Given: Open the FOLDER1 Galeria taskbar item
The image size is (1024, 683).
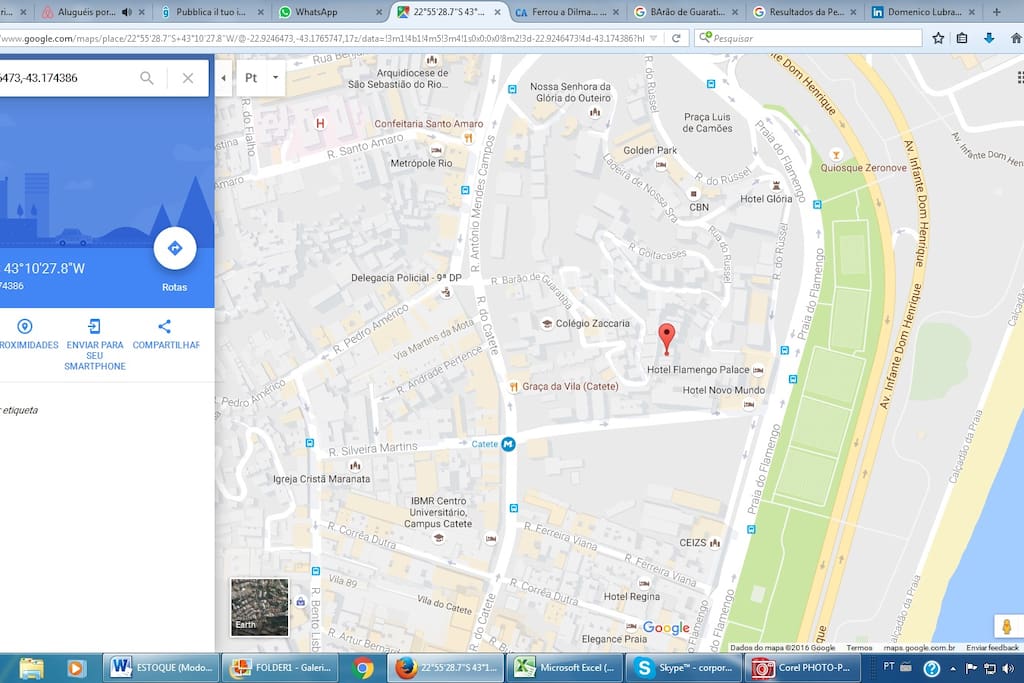Looking at the screenshot, I should 281,668.
